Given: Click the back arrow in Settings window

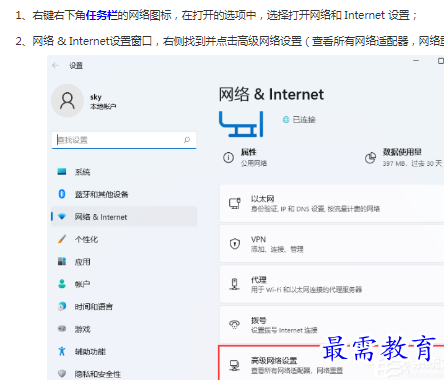Looking at the screenshot, I should pyautogui.click(x=55, y=65).
